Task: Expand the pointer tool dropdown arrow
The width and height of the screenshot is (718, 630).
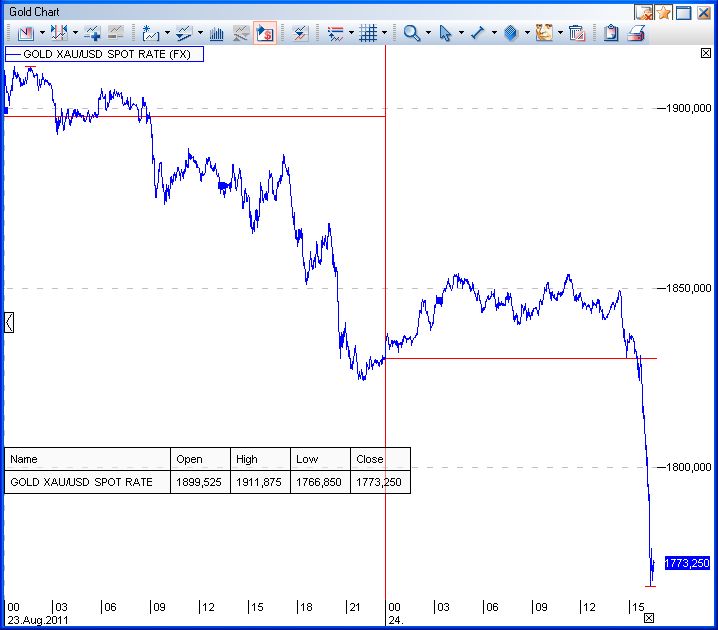Action: click(x=461, y=33)
